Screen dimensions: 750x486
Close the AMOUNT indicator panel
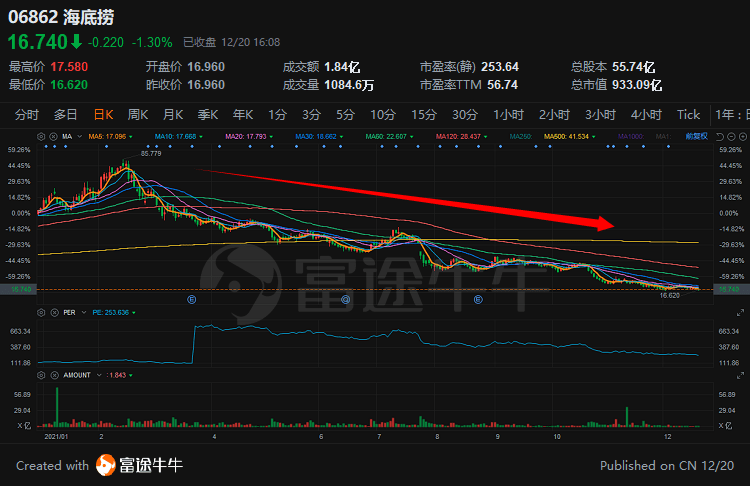coord(55,375)
